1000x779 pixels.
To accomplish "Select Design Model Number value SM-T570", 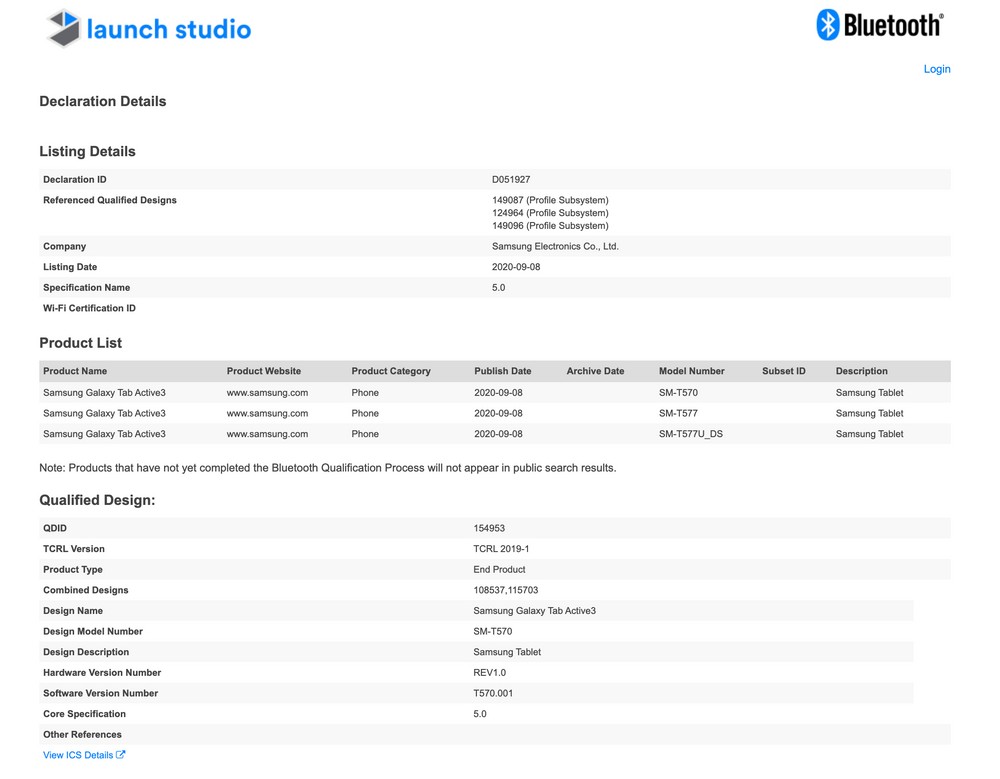I will pyautogui.click(x=492, y=631).
